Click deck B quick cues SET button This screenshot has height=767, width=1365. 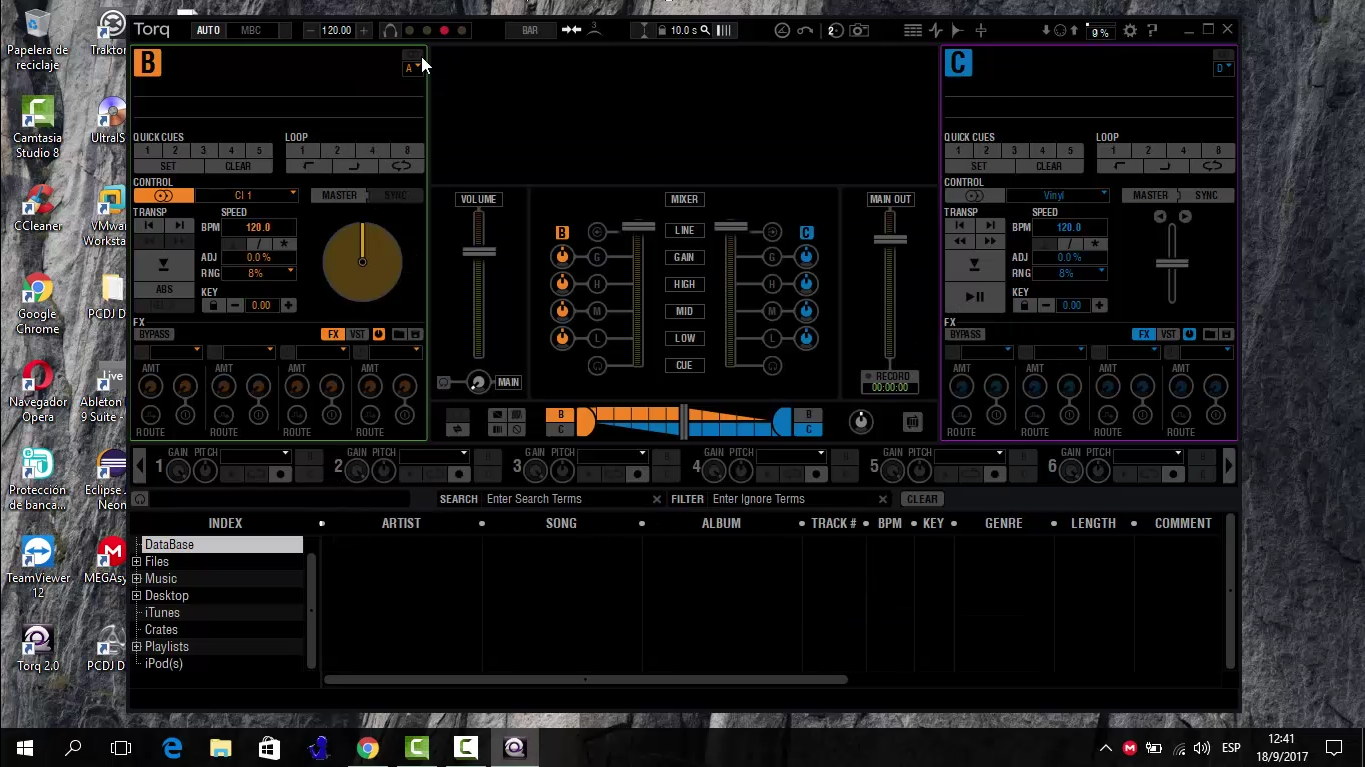168,166
